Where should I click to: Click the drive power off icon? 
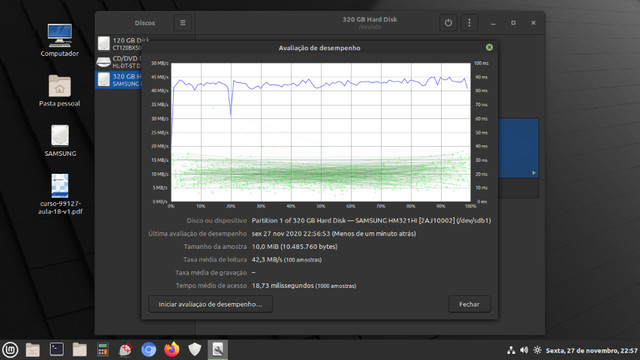point(448,23)
